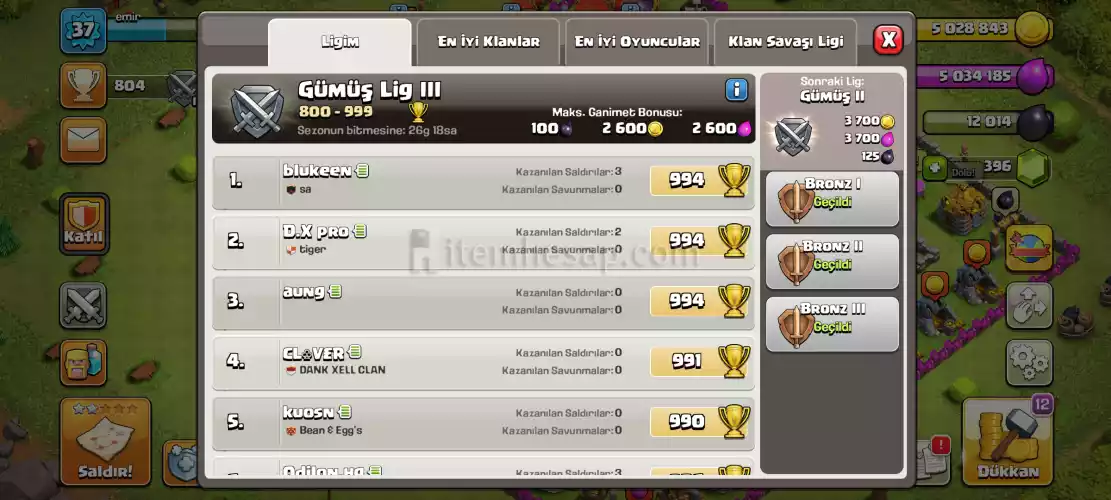The width and height of the screenshot is (1111, 500).
Task: Switch to En İyi Klanlar tab
Action: 488,42
